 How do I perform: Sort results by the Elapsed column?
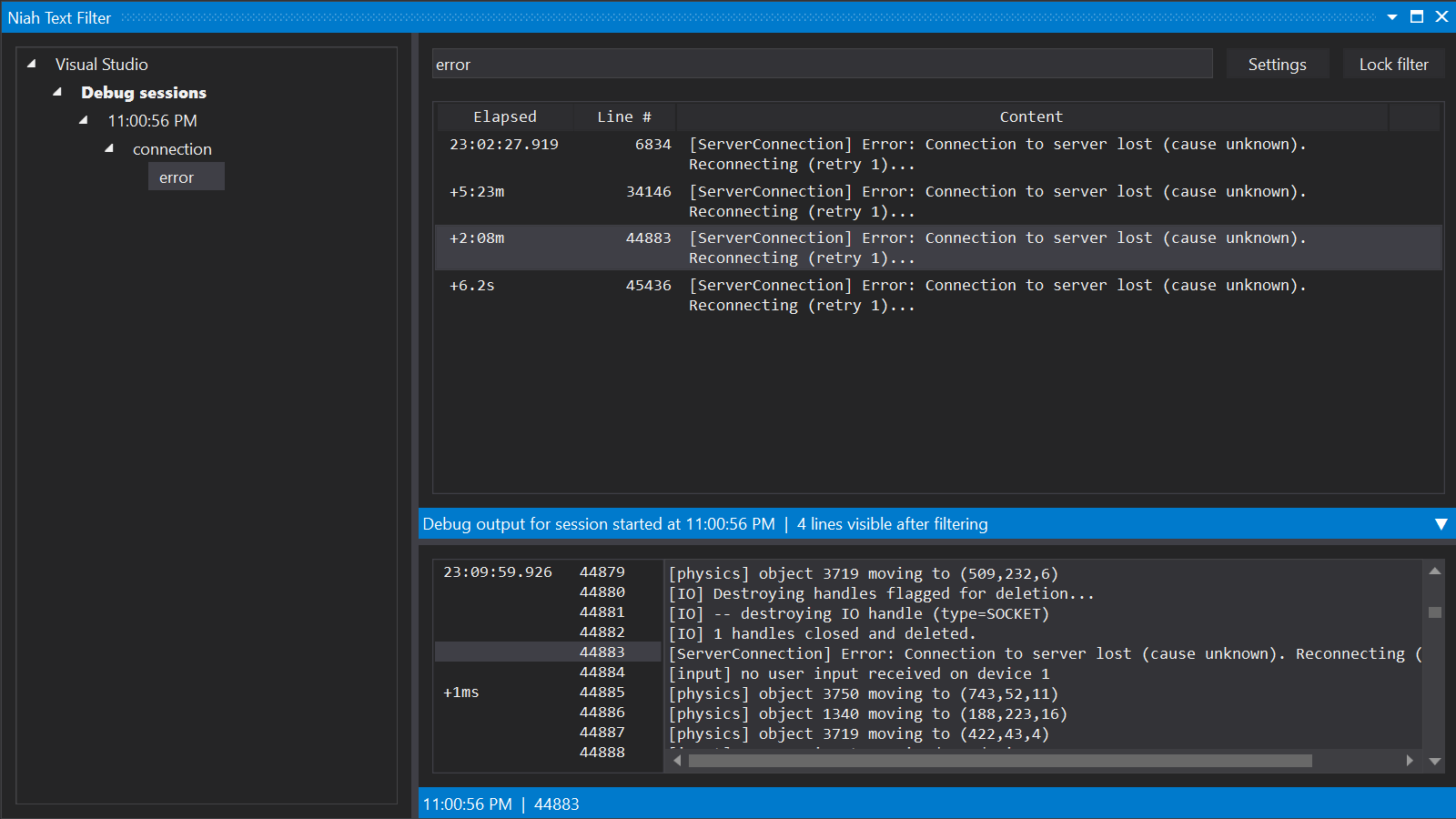pyautogui.click(x=505, y=116)
